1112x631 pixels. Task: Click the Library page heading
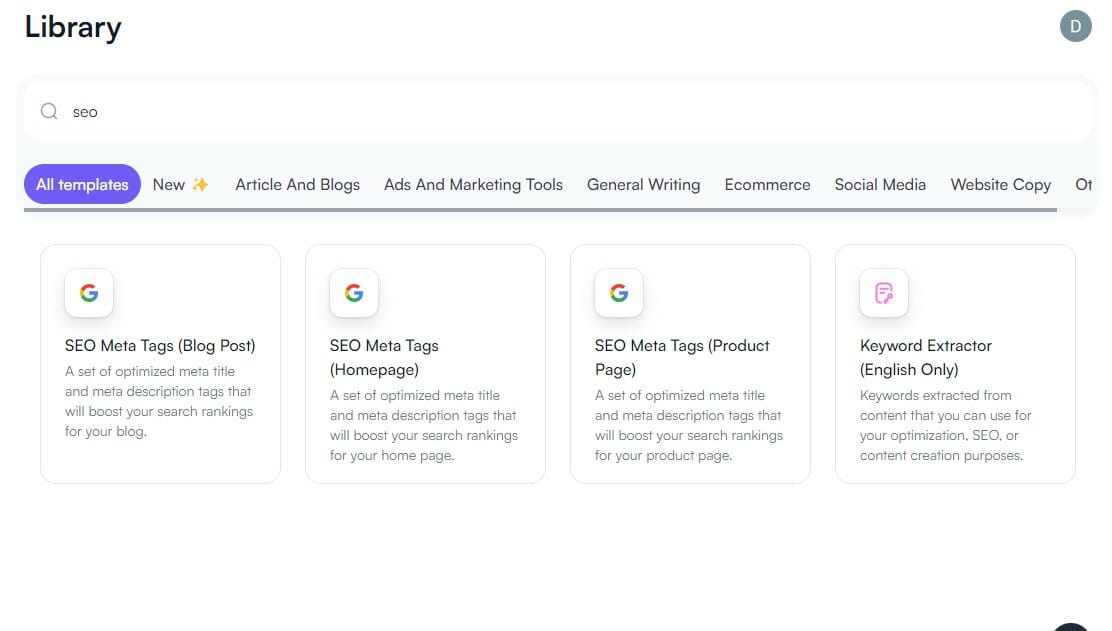click(73, 27)
